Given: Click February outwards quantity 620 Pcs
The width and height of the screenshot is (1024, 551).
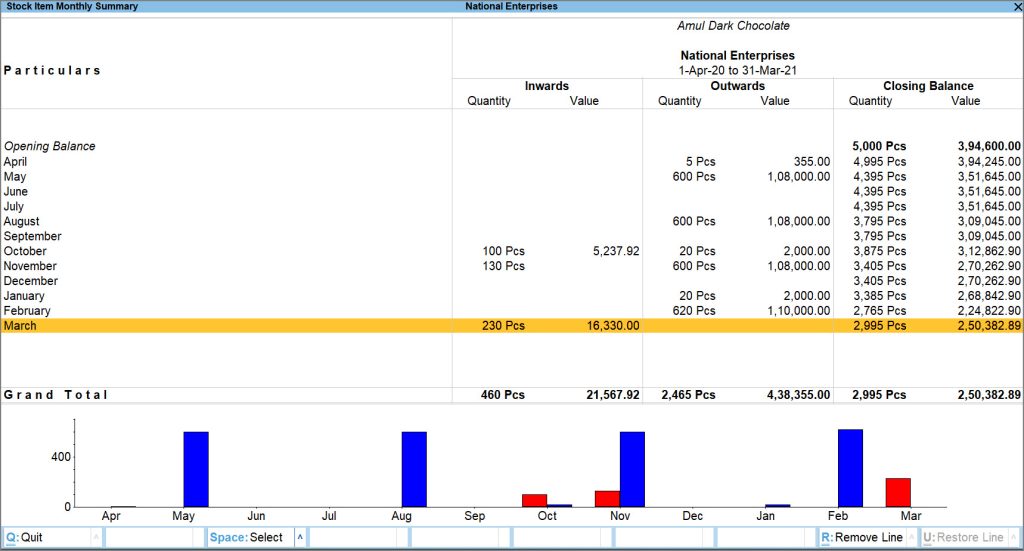Looking at the screenshot, I should pos(694,311).
